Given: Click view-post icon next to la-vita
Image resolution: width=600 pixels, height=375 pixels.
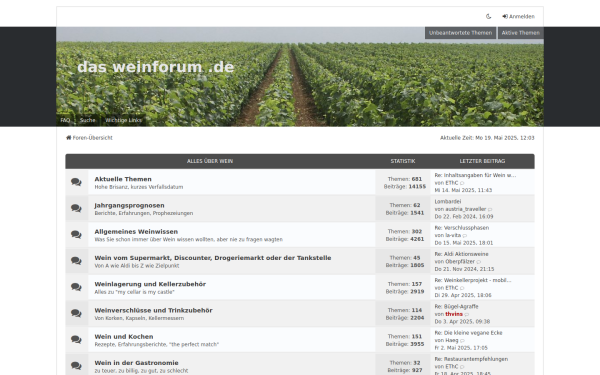Looking at the screenshot, I should tap(465, 236).
